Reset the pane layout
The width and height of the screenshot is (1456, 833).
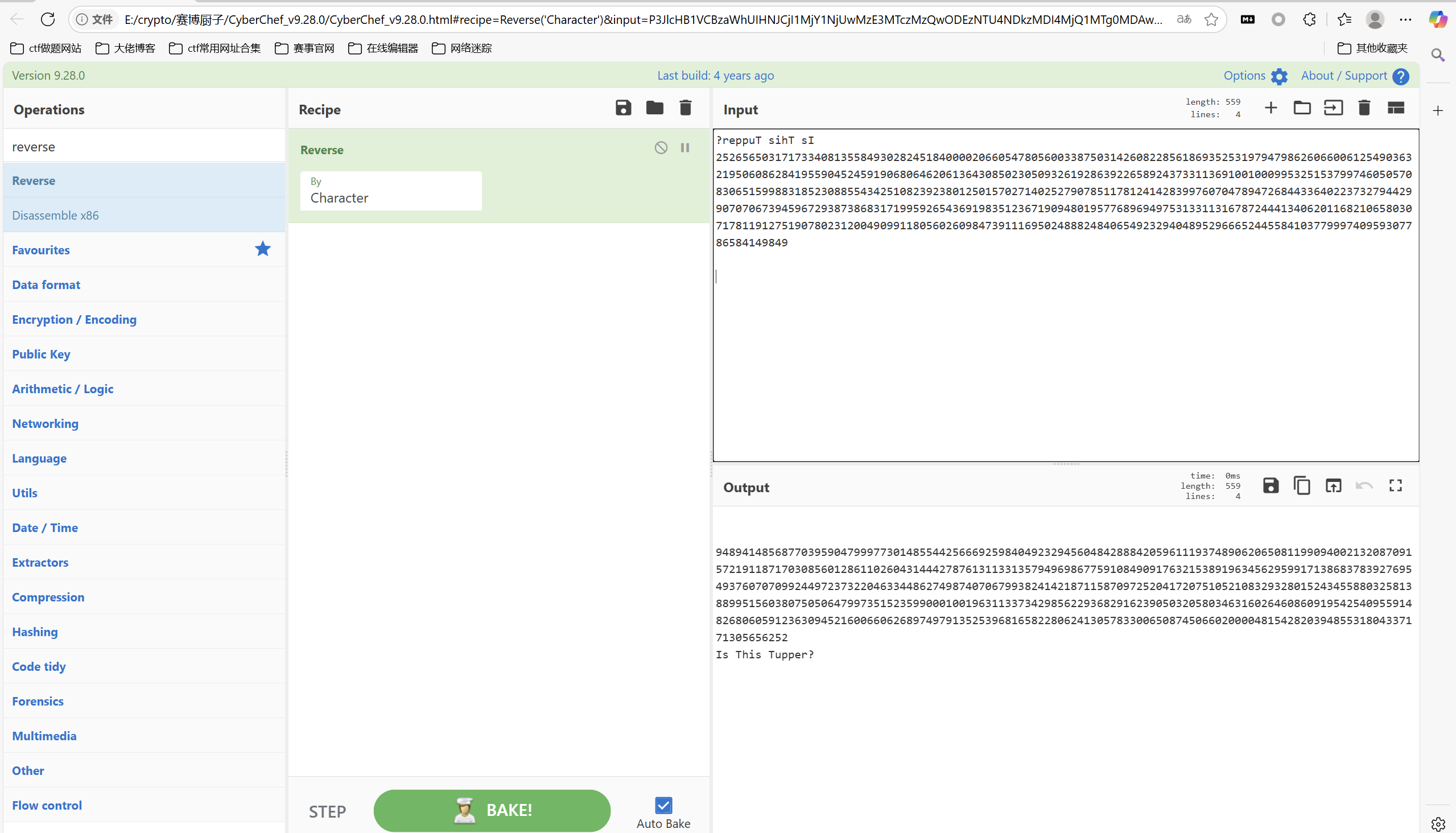tap(1396, 108)
